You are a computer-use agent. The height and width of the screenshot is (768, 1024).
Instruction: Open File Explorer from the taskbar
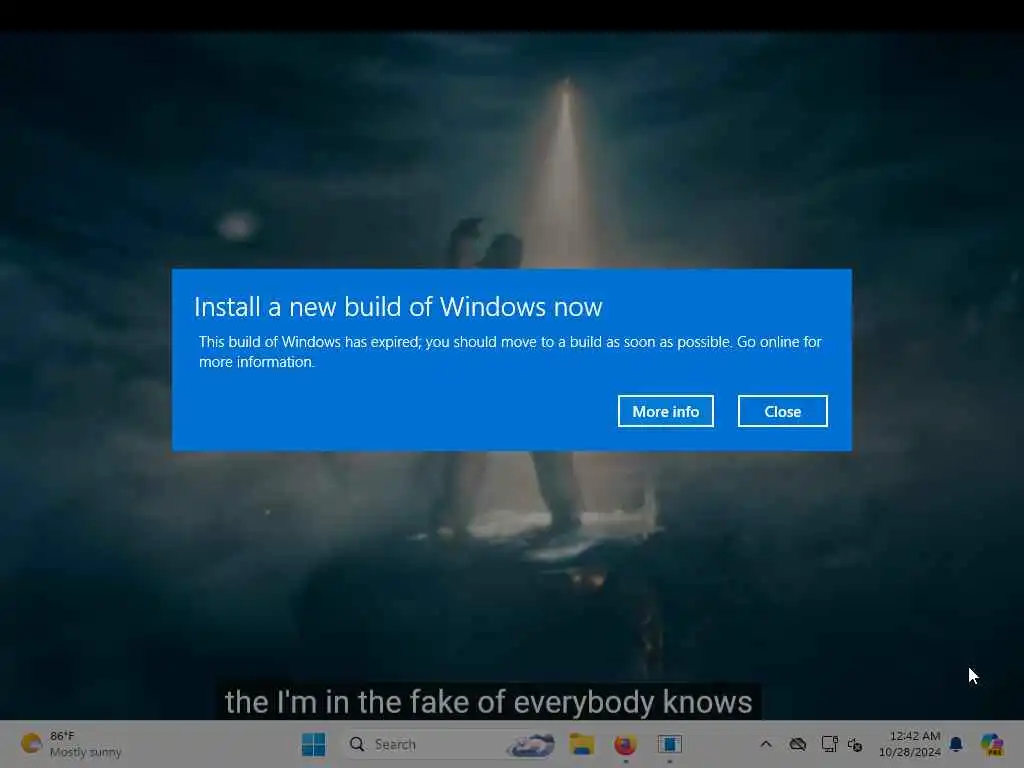coord(581,744)
